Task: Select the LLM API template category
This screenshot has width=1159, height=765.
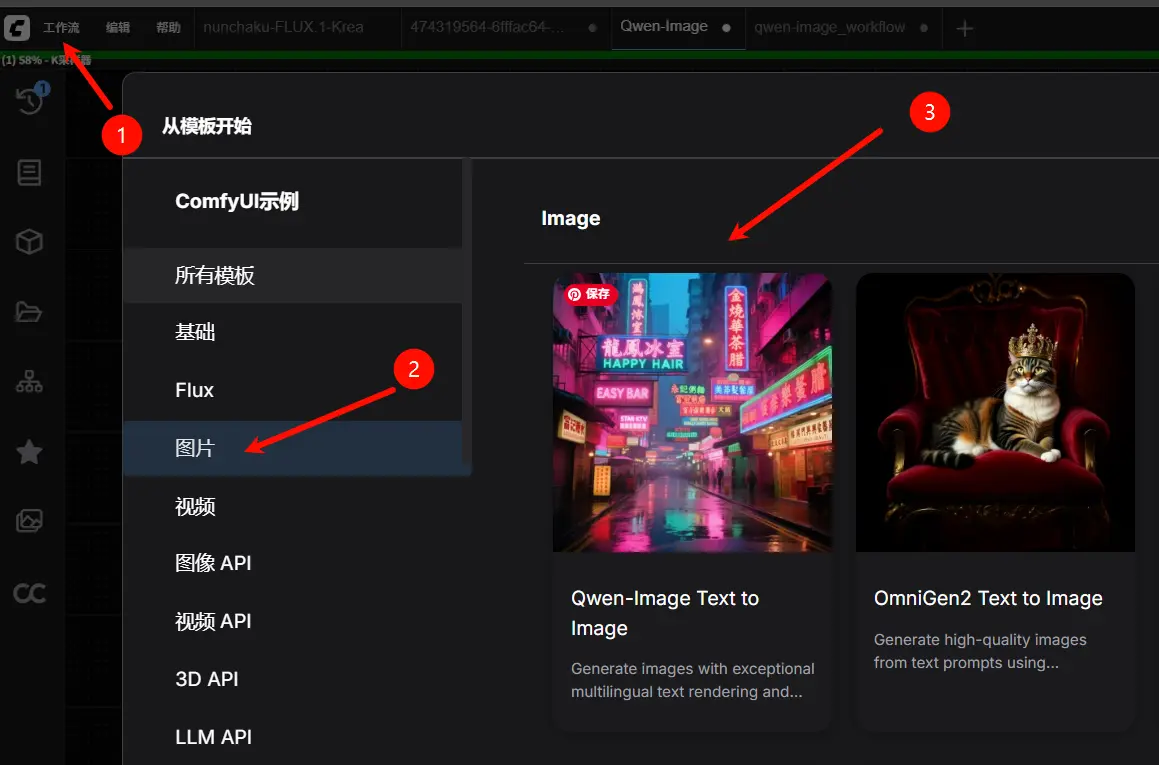Action: [213, 737]
